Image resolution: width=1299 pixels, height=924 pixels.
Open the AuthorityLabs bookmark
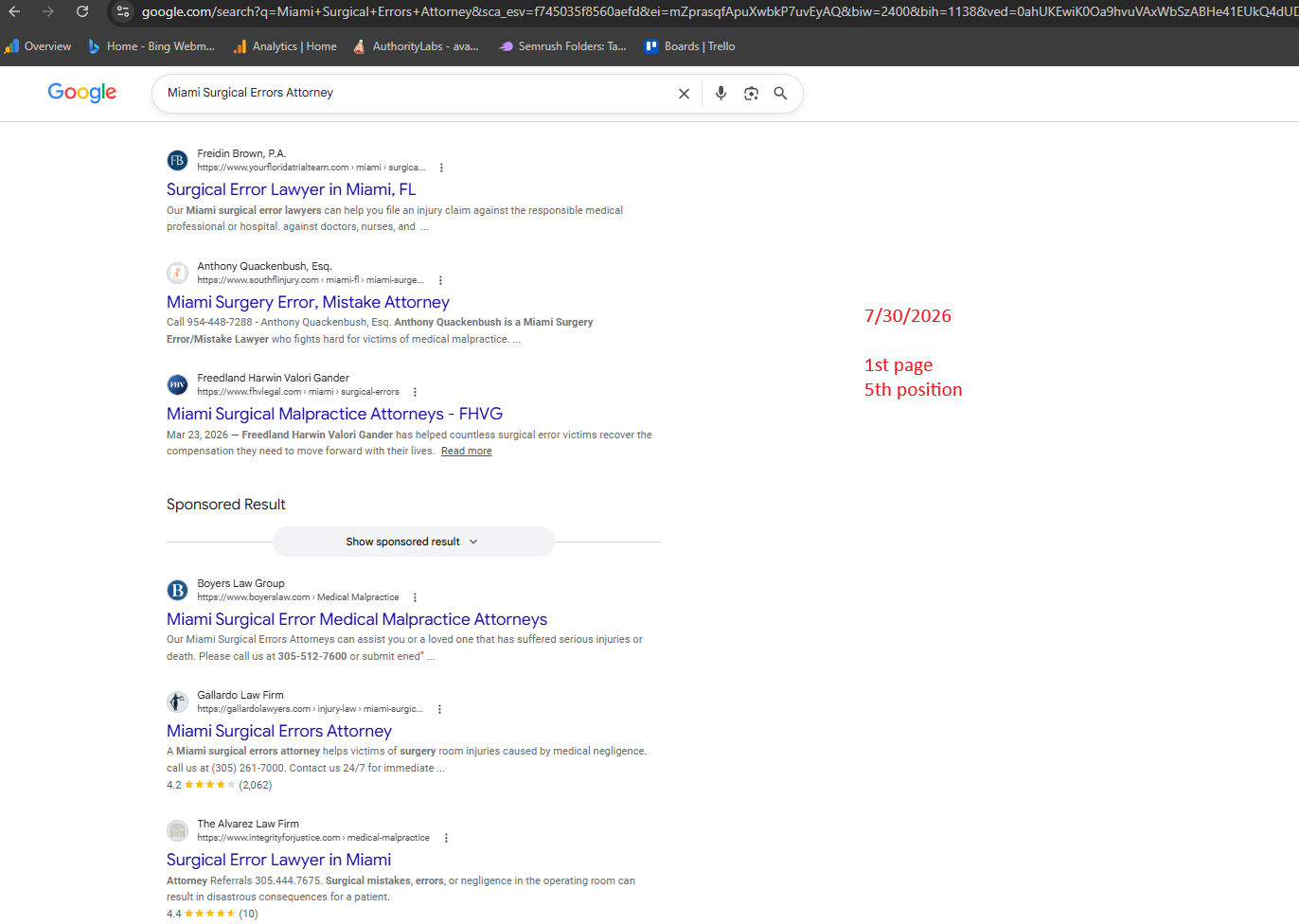416,46
